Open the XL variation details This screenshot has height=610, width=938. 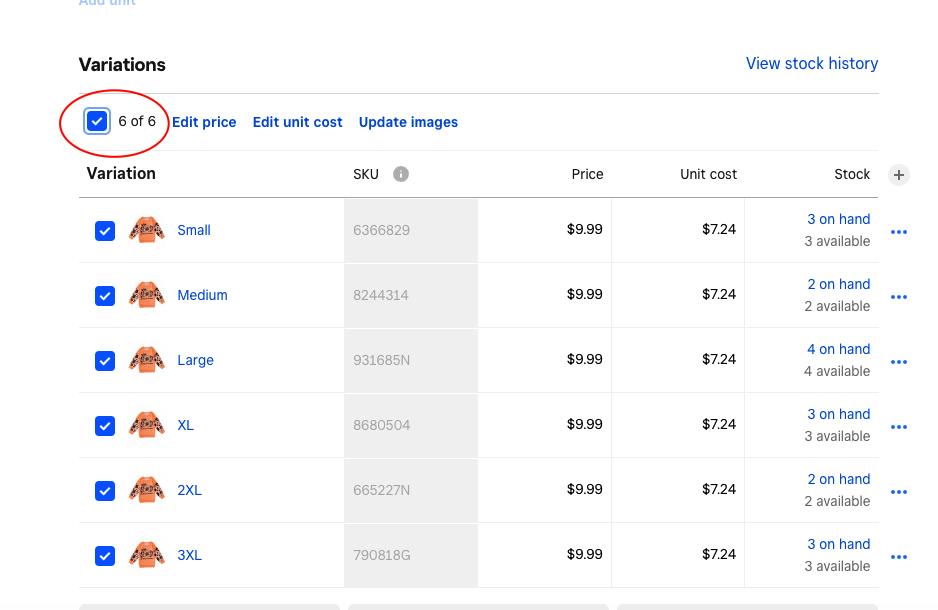[x=185, y=425]
